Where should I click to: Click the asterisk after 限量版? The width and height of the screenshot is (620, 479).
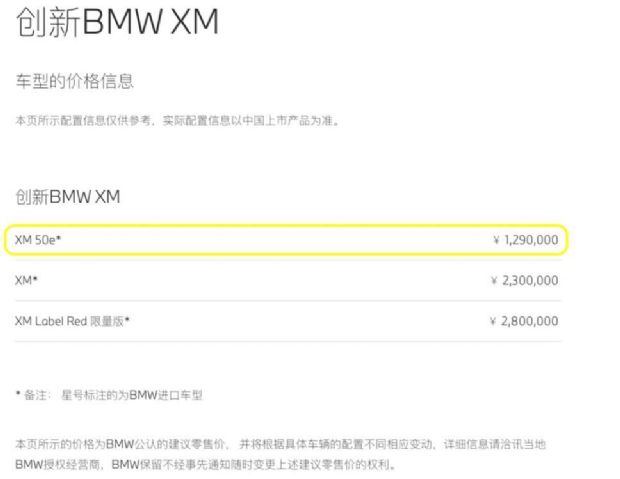click(127, 319)
